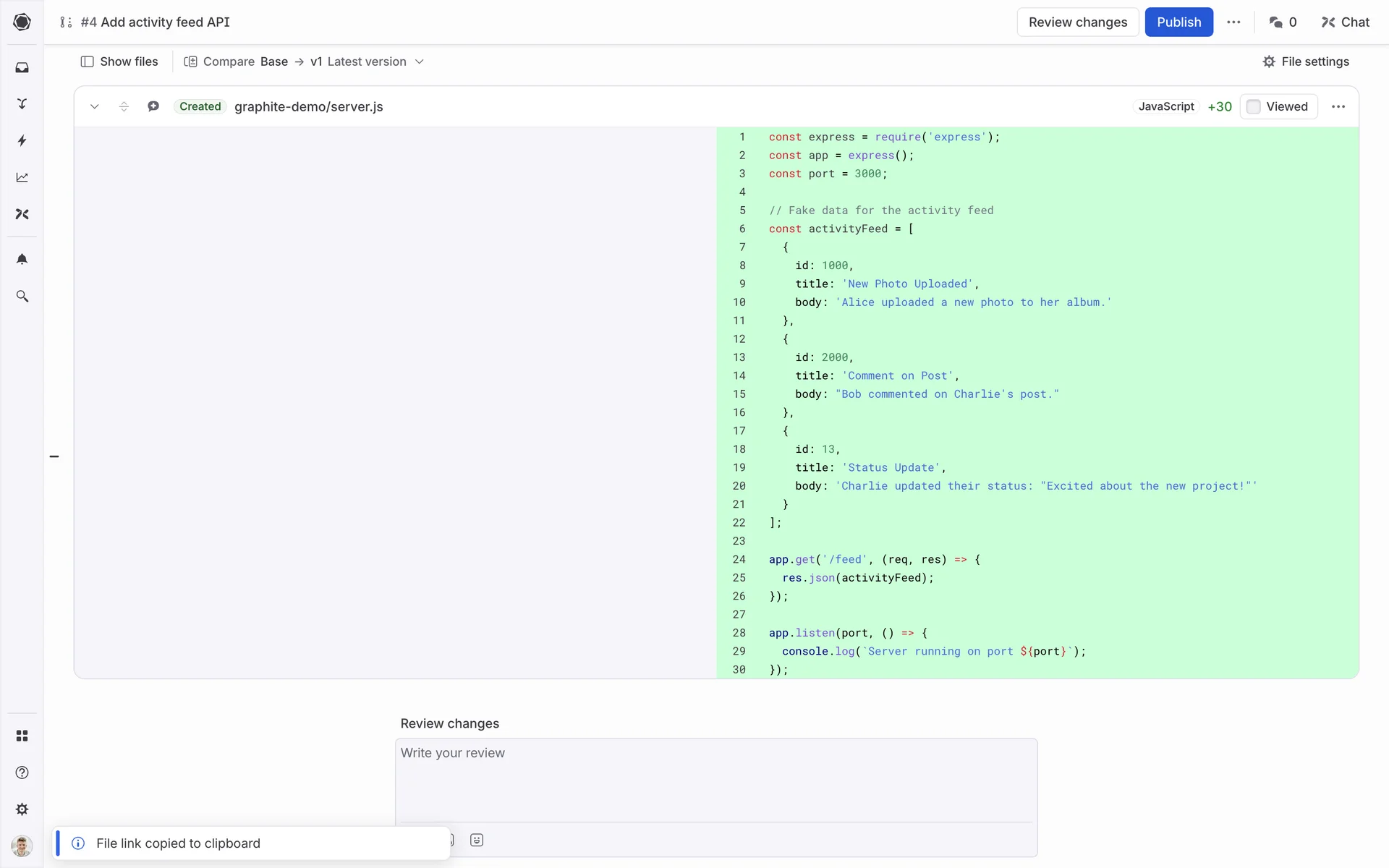
Task: Click the merge queue sidebar icon
Action: pyautogui.click(x=22, y=104)
